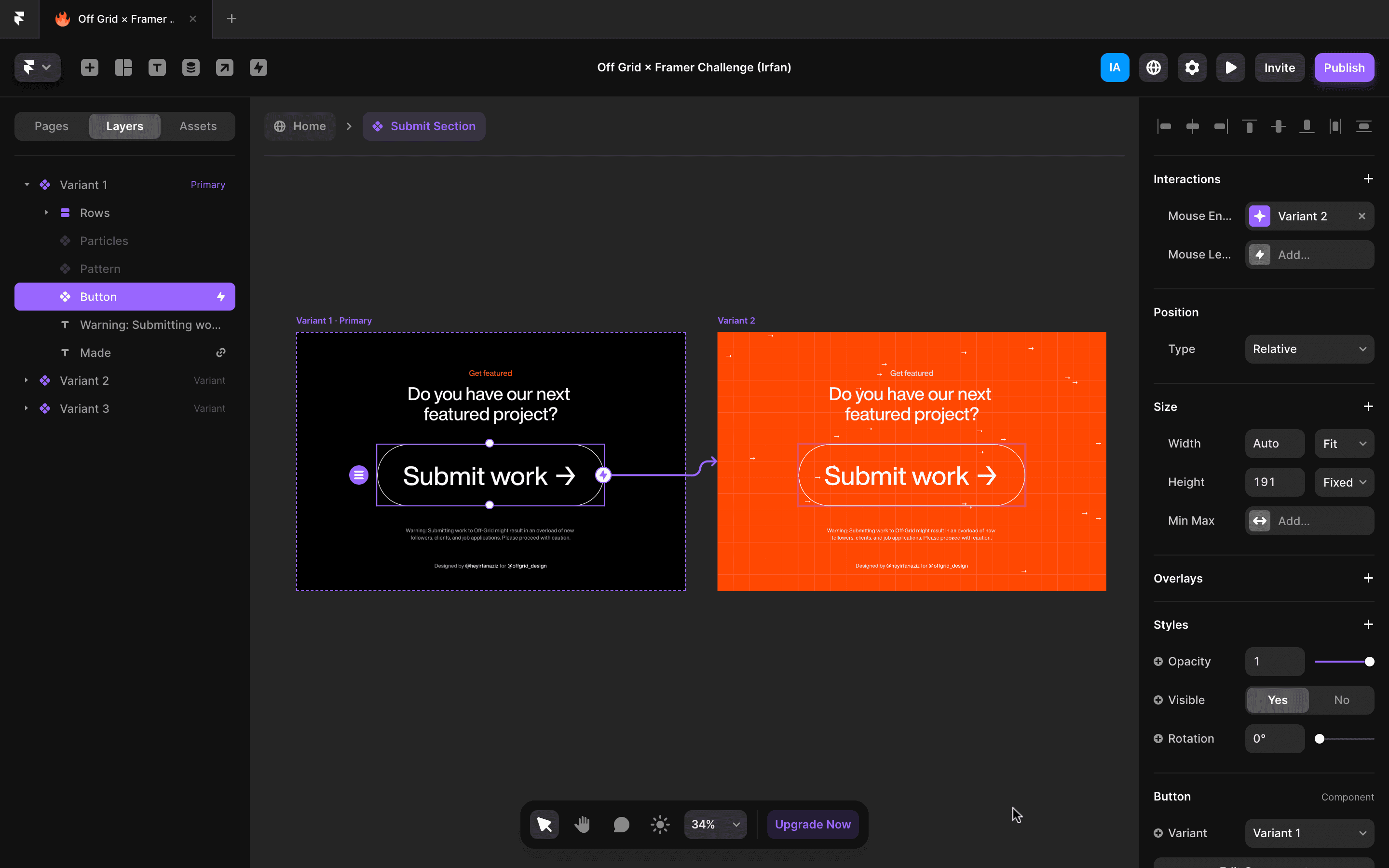The image size is (1389, 868).
Task: Open the Layout tool in toolbar
Action: [123, 68]
